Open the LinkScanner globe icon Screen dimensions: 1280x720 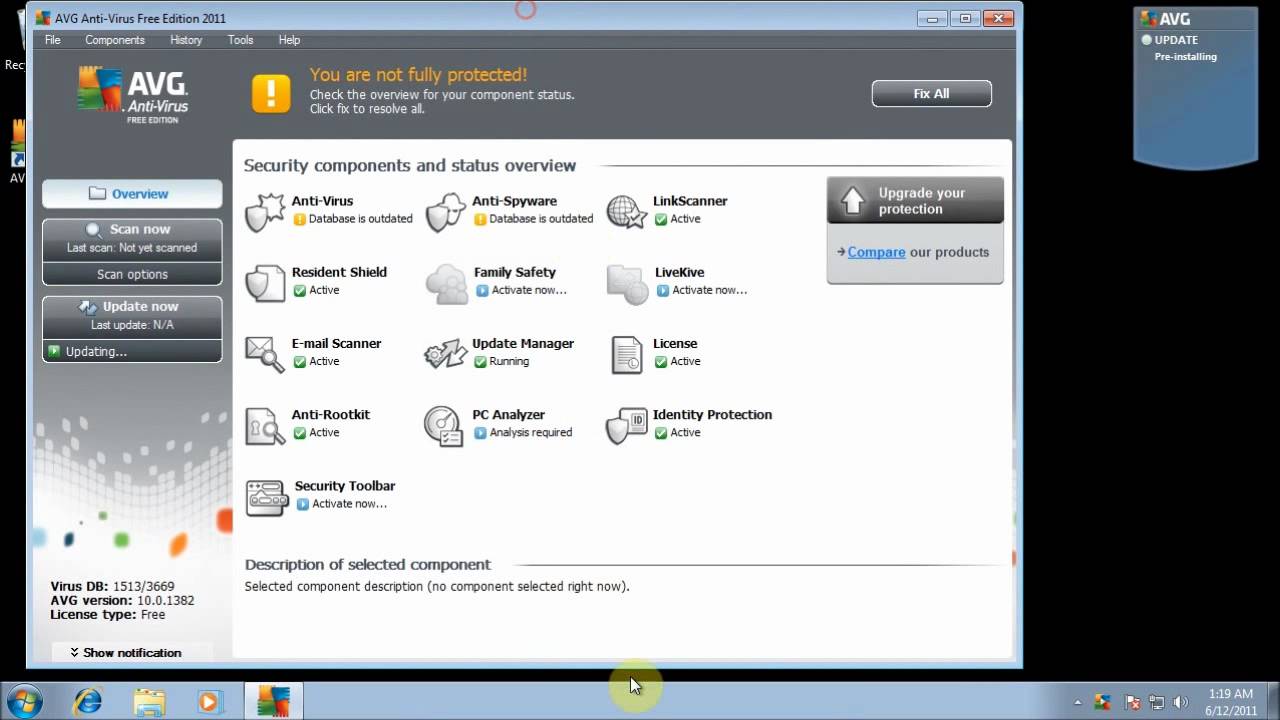[627, 212]
